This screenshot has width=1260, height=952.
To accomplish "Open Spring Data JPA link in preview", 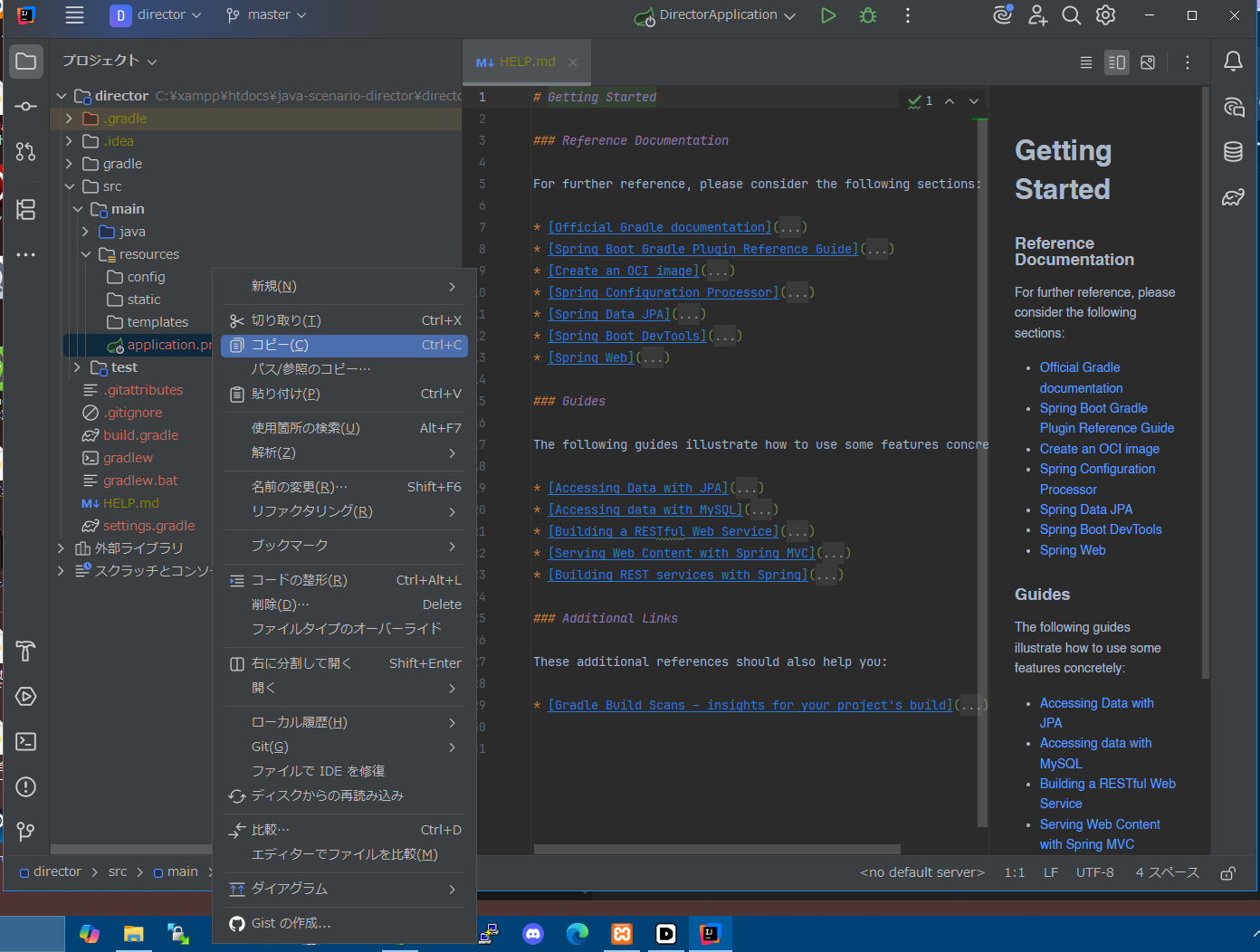I will click(1085, 509).
